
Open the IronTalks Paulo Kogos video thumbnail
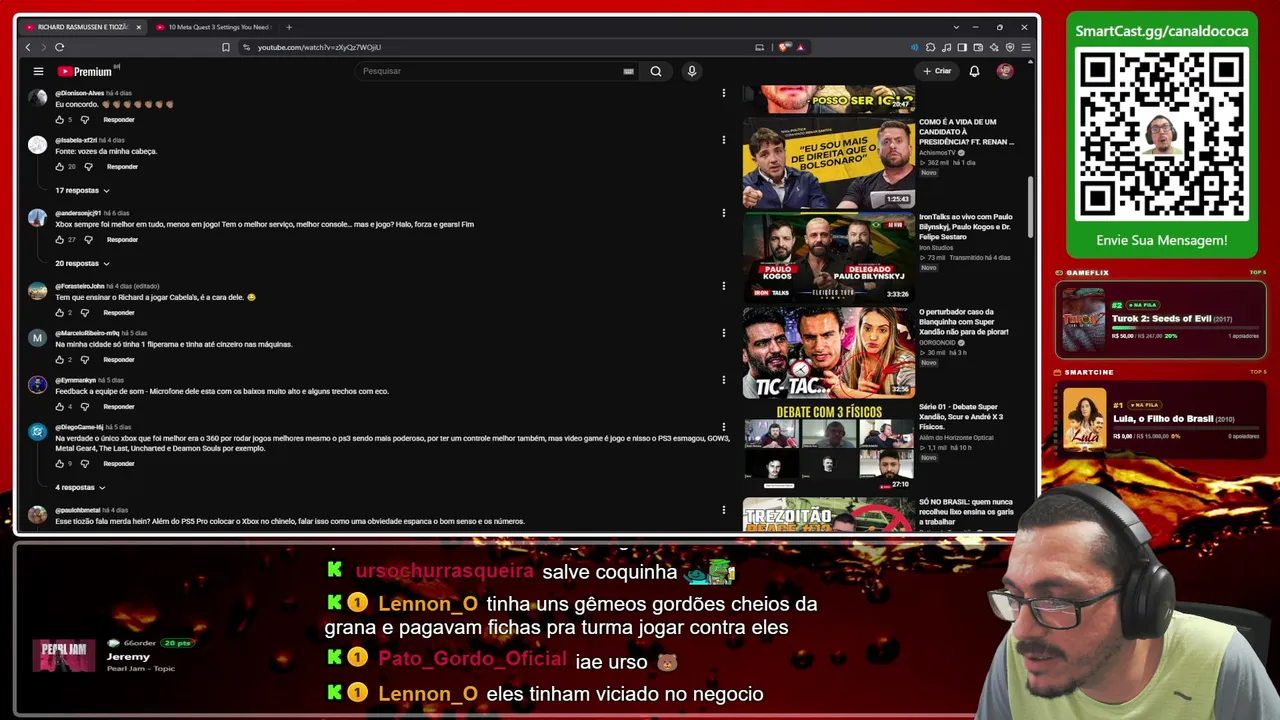[828, 257]
